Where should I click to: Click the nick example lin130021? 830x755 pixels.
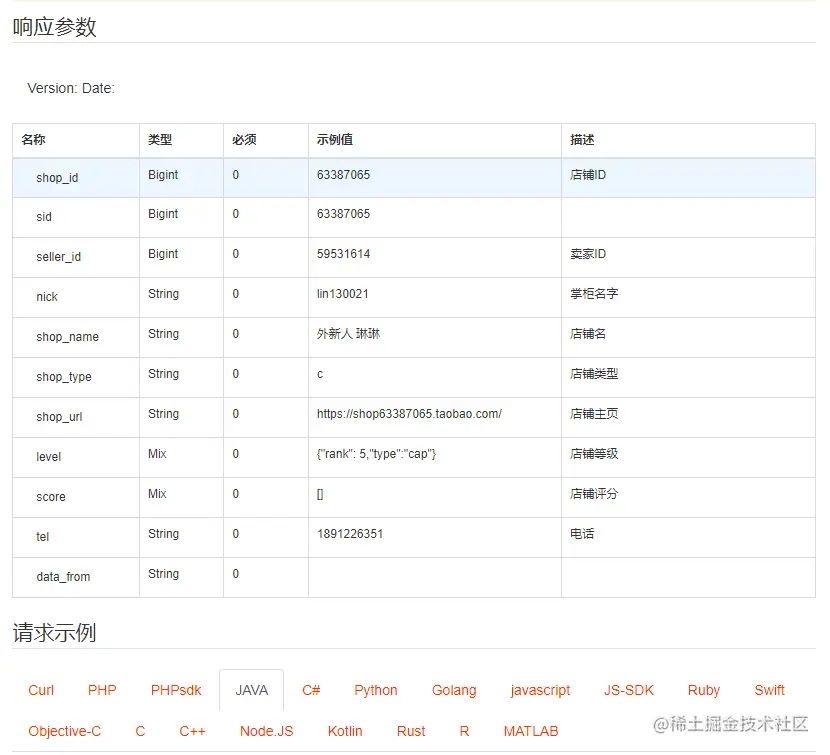click(342, 294)
